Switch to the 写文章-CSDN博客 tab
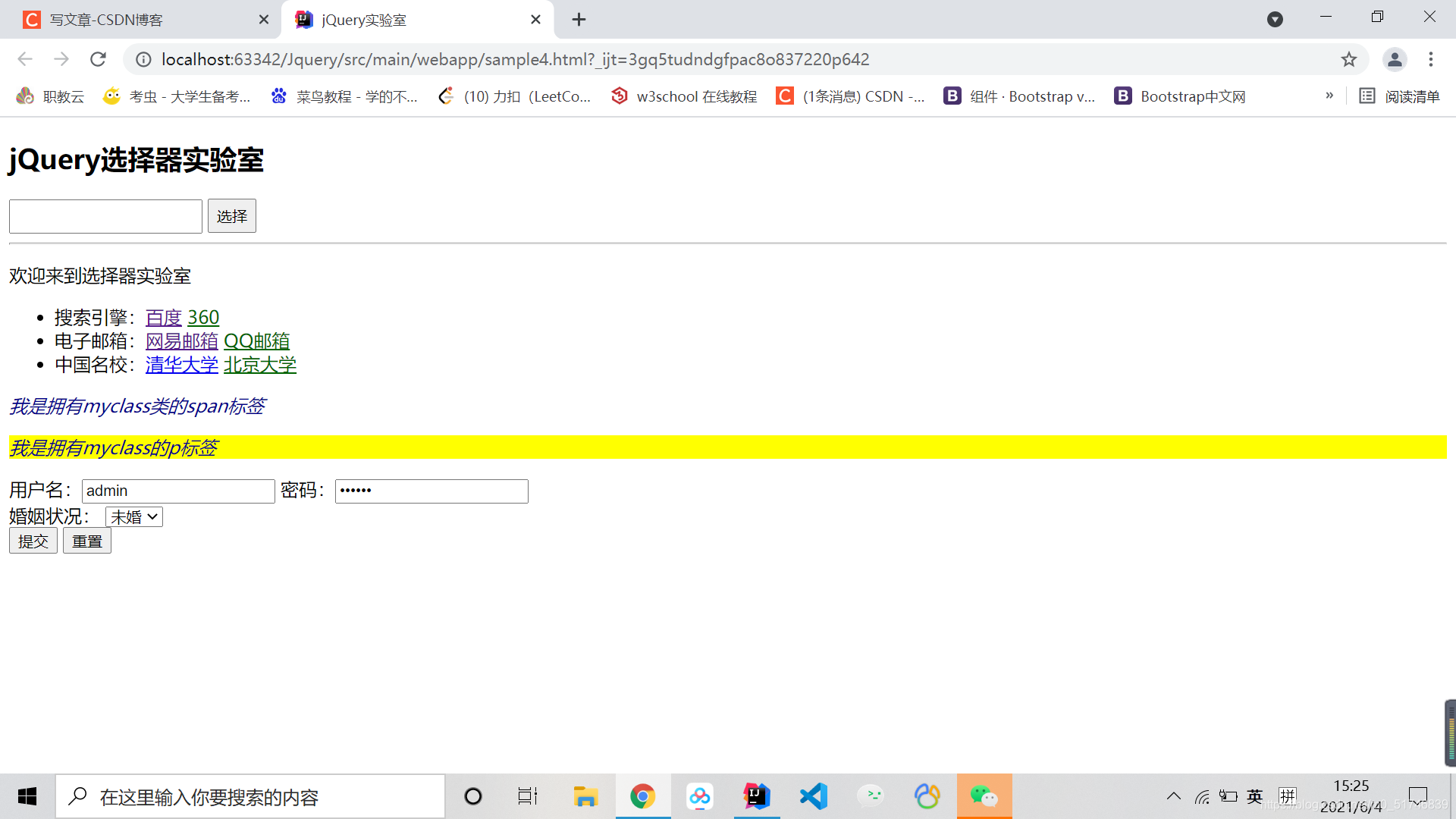This screenshot has width=1456, height=819. pos(140,20)
